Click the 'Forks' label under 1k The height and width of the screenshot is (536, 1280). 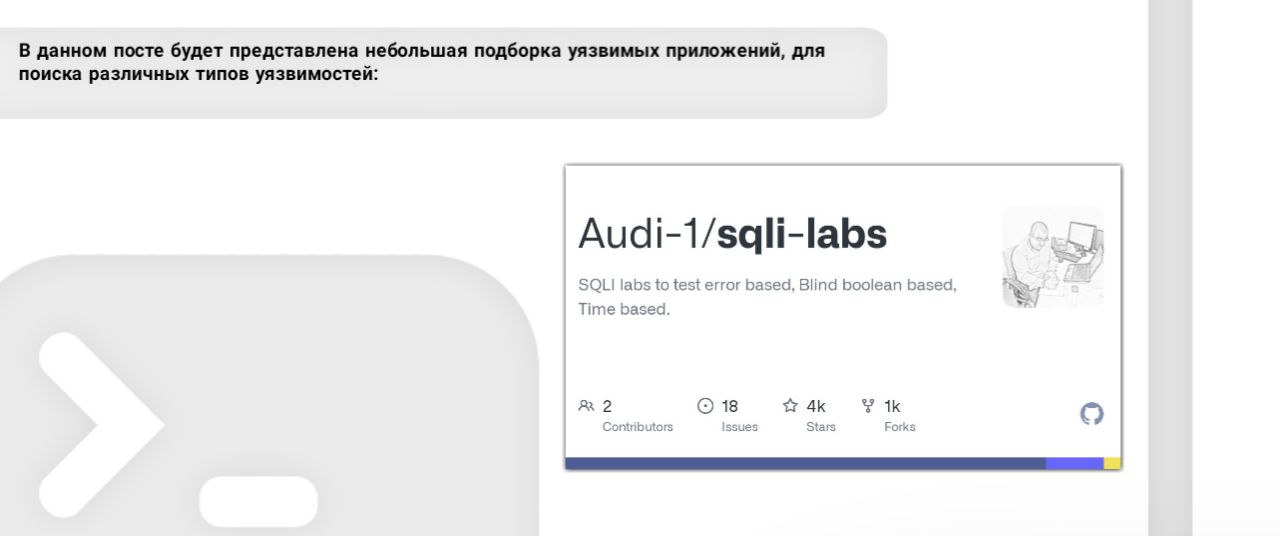899,427
